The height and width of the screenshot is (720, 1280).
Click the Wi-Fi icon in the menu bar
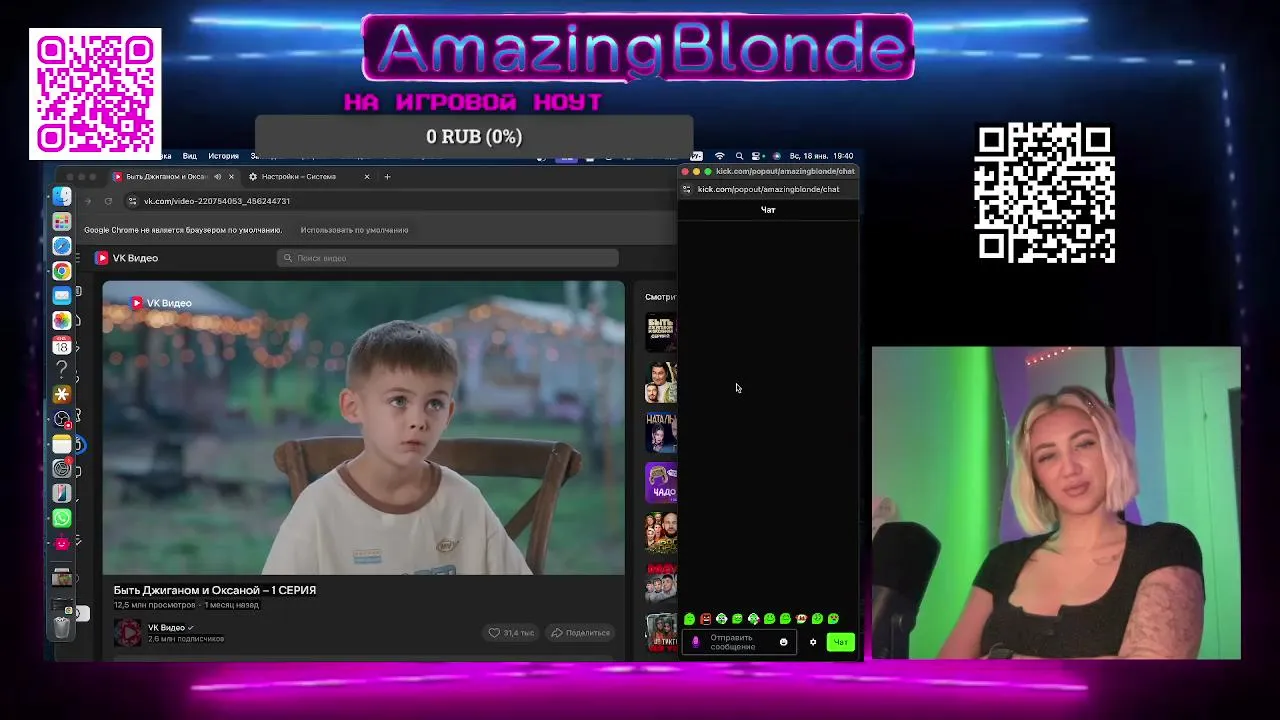(720, 156)
